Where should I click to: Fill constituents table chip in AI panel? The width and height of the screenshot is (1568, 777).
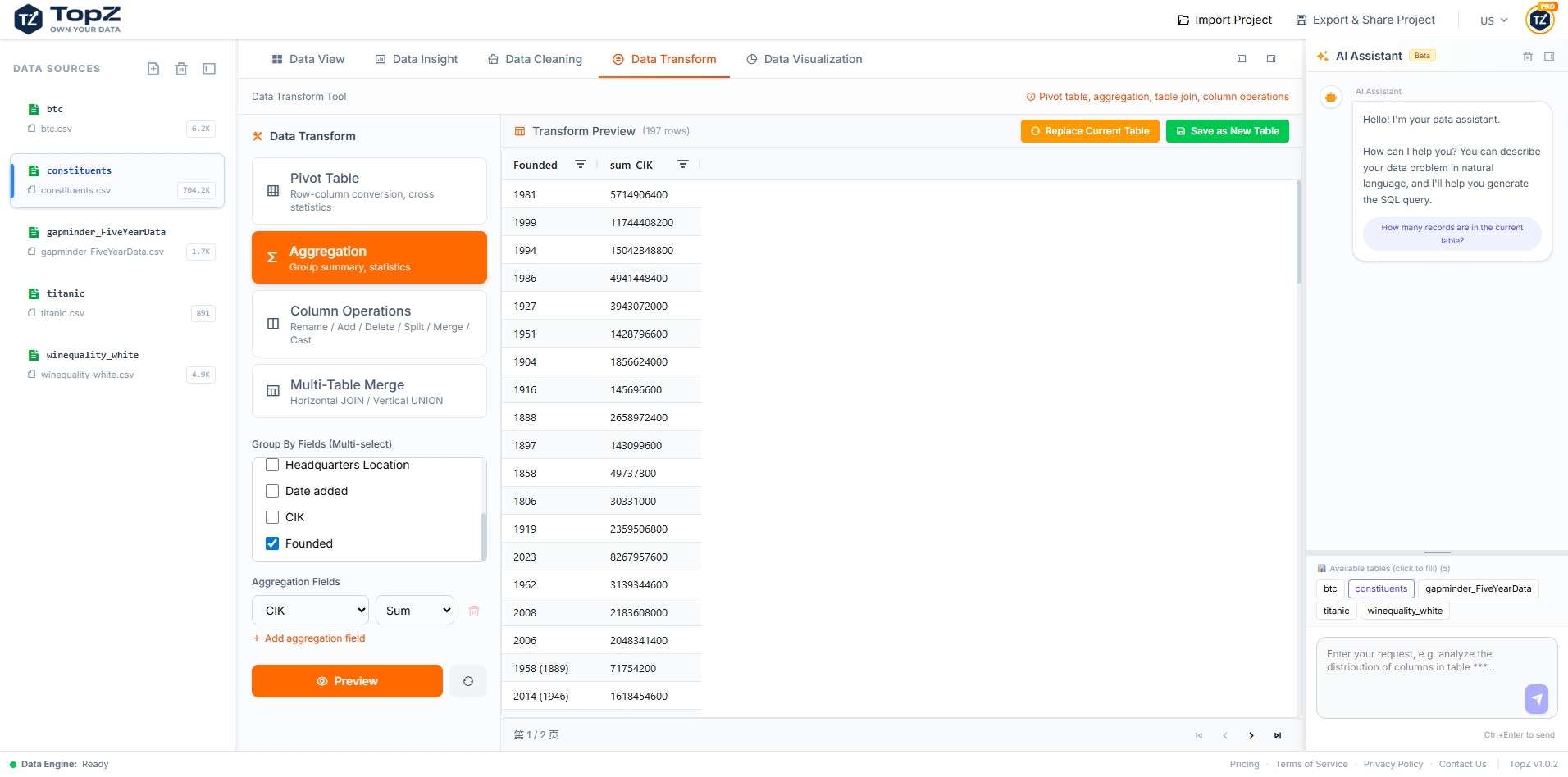pyautogui.click(x=1381, y=588)
